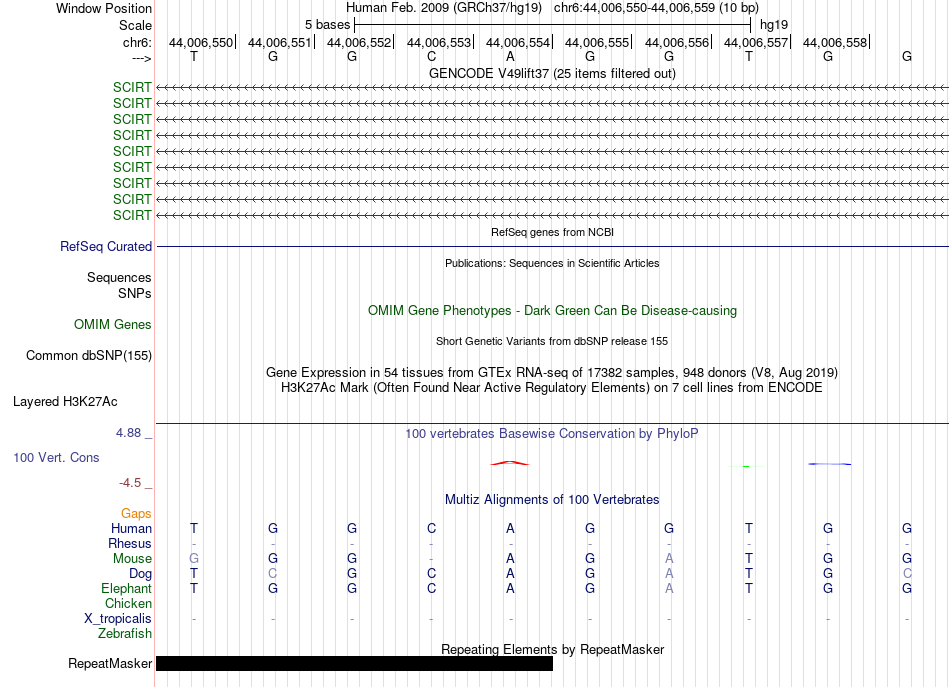Click the RepeatMasker track label

coord(110,663)
